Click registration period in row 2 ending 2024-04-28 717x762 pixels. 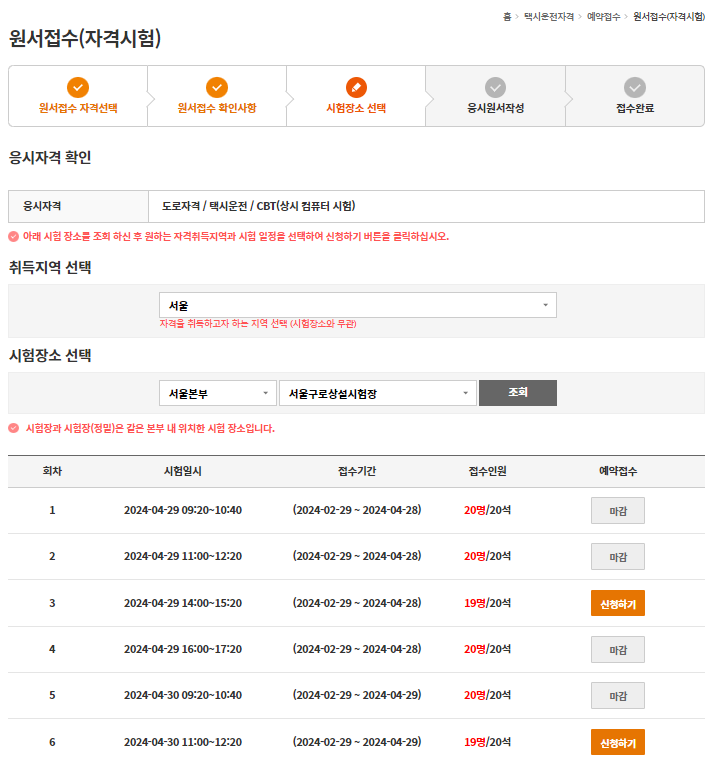[357, 556]
